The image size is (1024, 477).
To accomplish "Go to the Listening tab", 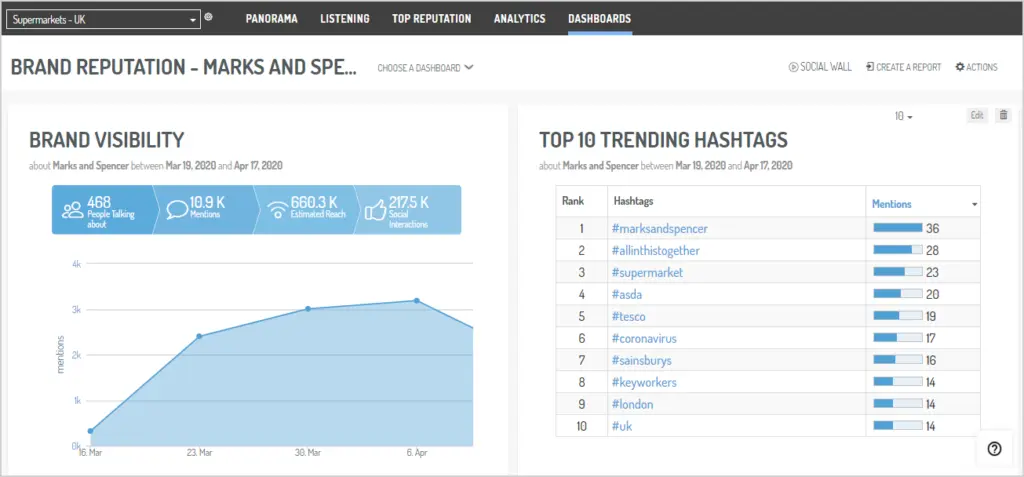I will 345,19.
